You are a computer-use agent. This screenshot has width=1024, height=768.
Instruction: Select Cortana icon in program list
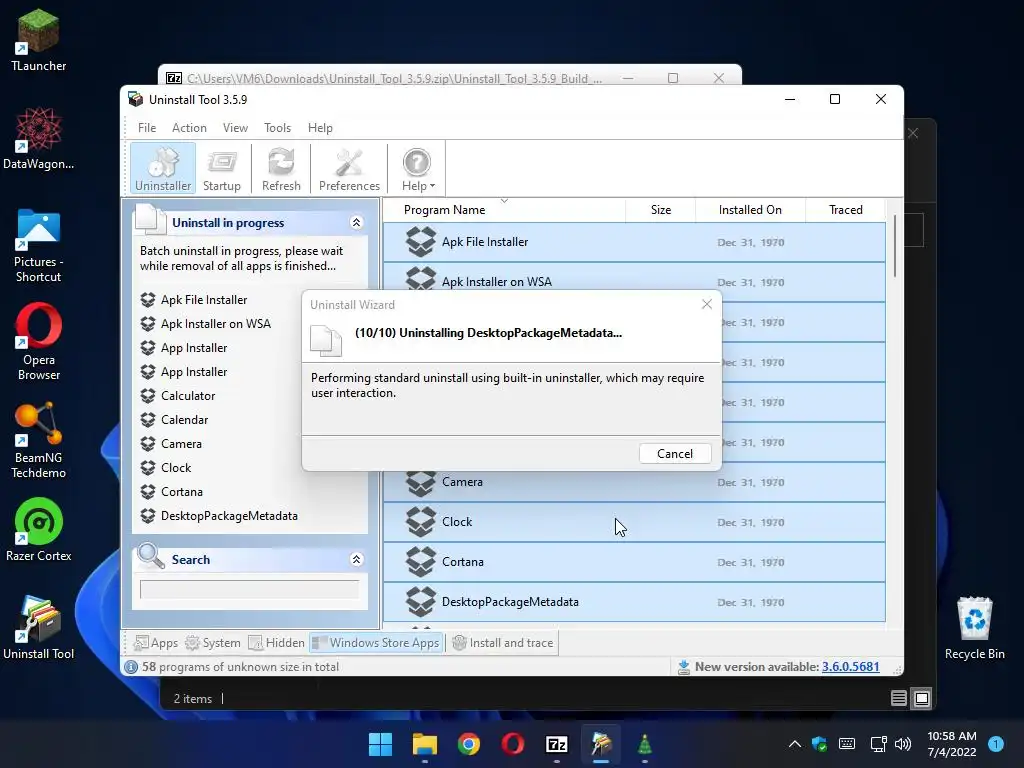[x=421, y=562]
